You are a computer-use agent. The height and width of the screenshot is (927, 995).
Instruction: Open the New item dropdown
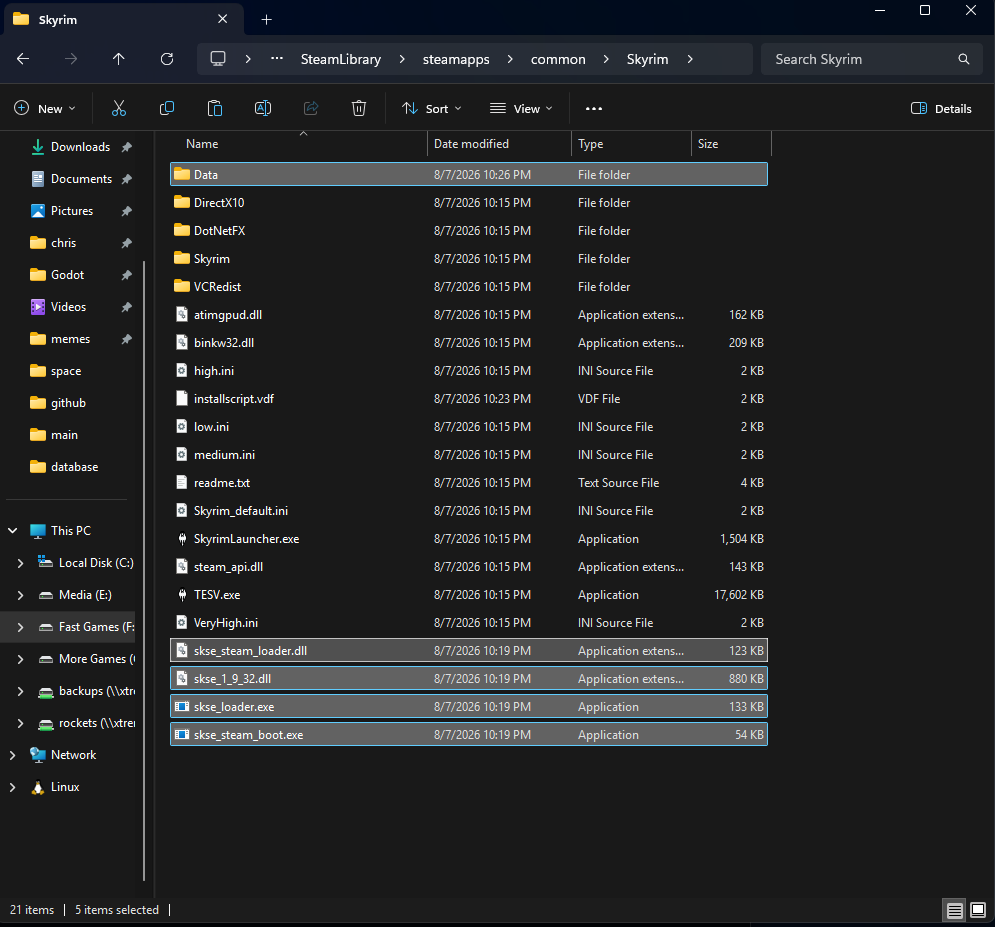point(45,108)
